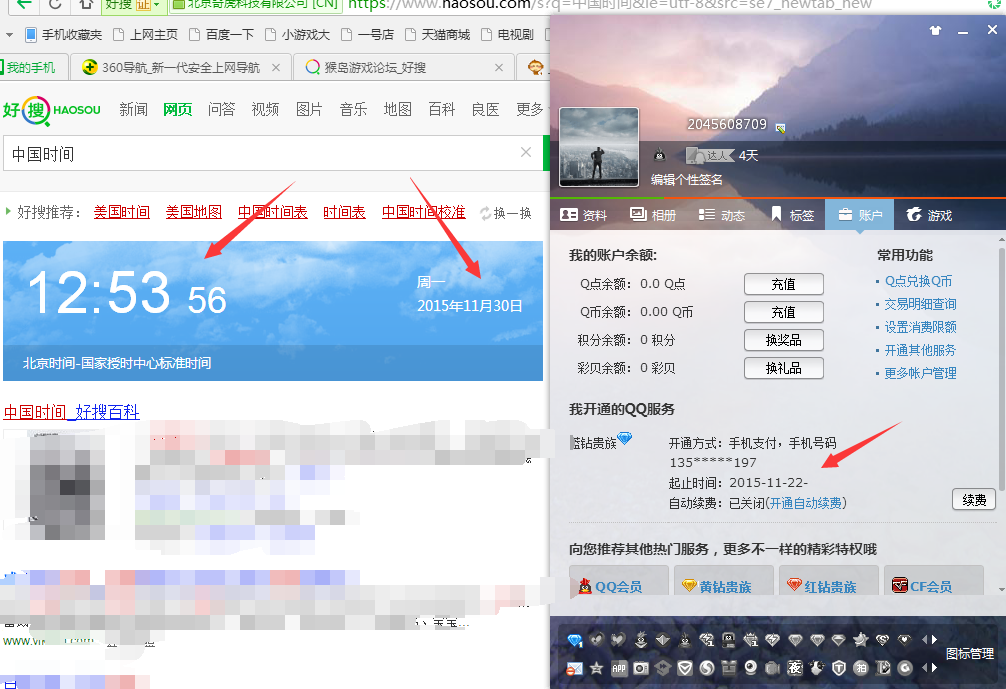Click the Superman S diamond icon
1006x689 pixels.
[x=882, y=640]
